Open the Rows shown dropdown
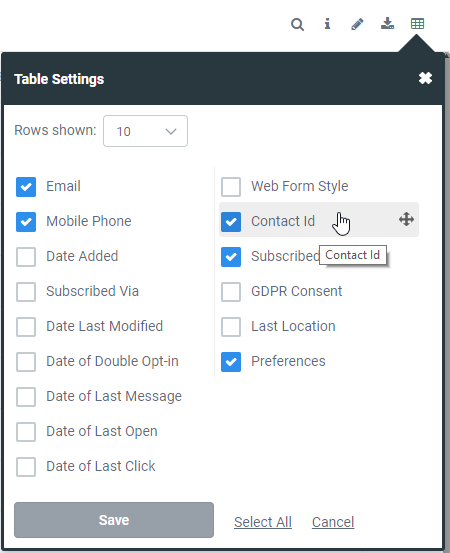 pyautogui.click(x=145, y=131)
